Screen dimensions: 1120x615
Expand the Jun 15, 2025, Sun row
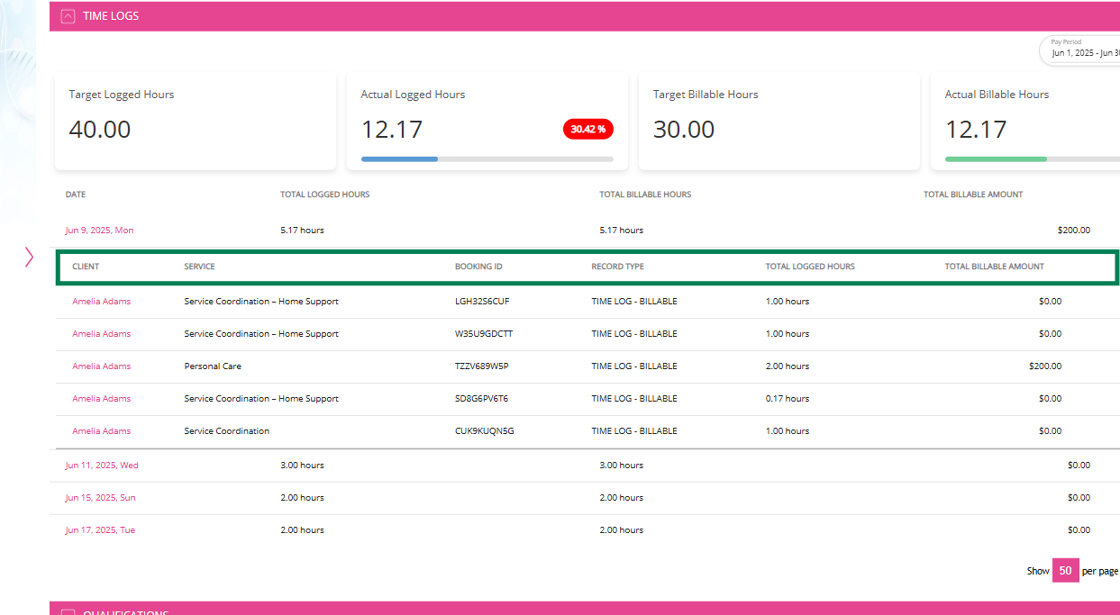100,497
